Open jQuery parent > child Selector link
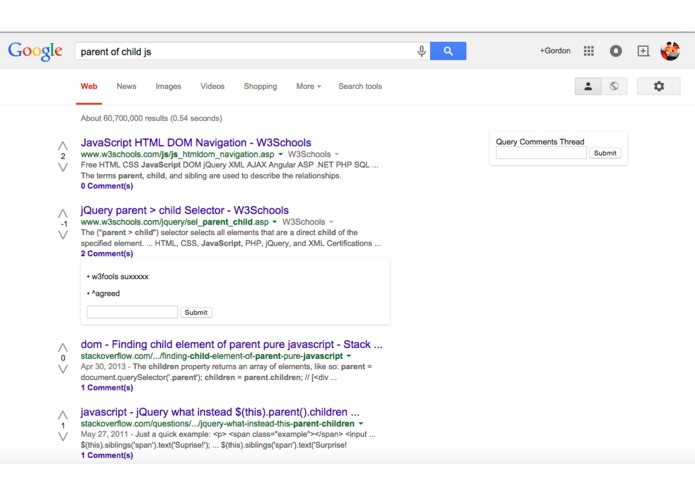This screenshot has width=695, height=494. pyautogui.click(x=184, y=210)
